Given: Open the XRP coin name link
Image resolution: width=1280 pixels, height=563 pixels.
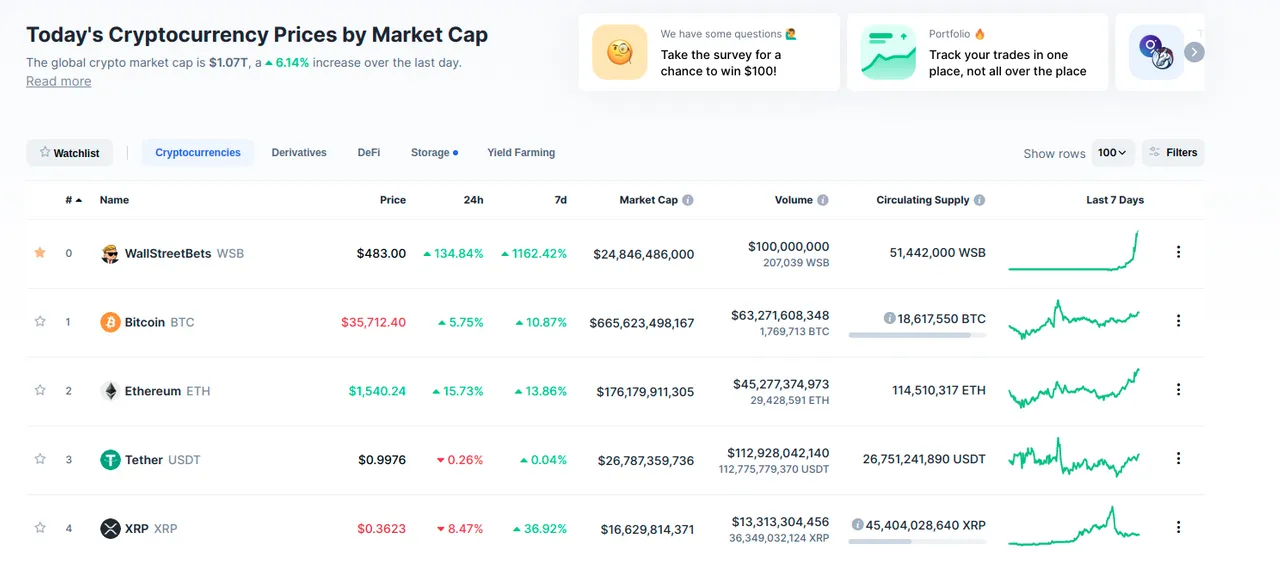Looking at the screenshot, I should click(151, 528).
